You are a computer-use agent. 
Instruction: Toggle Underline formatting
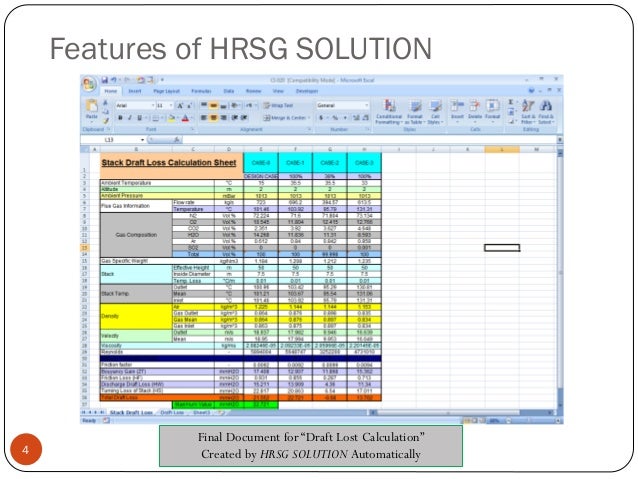(140, 118)
